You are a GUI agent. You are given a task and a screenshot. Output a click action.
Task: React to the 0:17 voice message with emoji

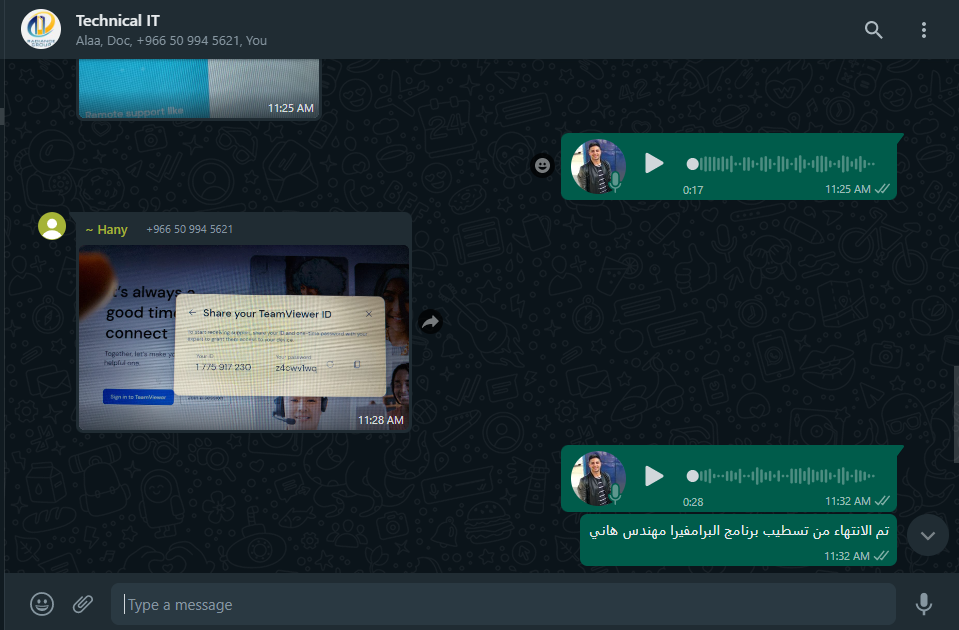point(542,165)
